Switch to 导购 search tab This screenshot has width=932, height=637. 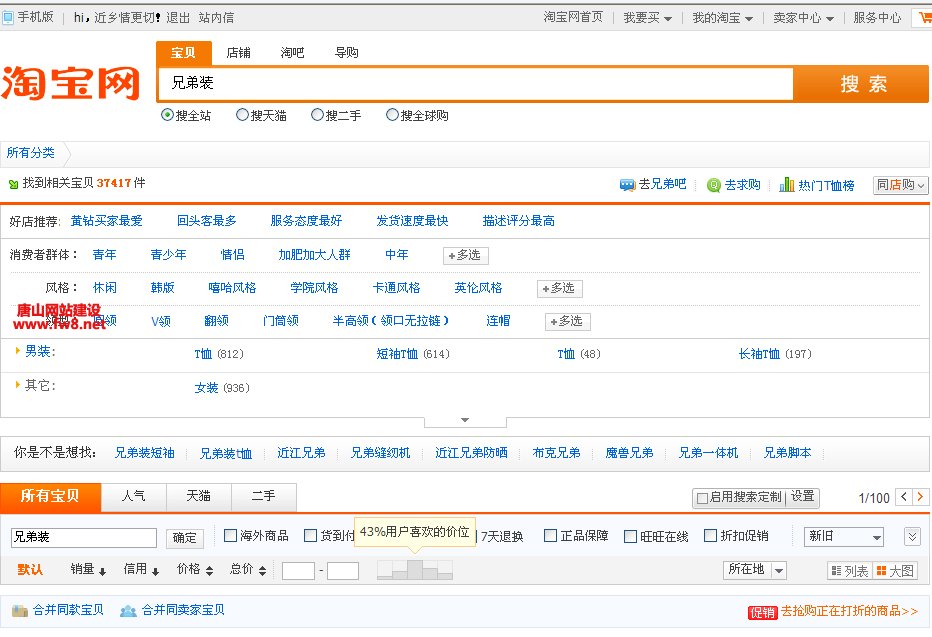coord(346,53)
